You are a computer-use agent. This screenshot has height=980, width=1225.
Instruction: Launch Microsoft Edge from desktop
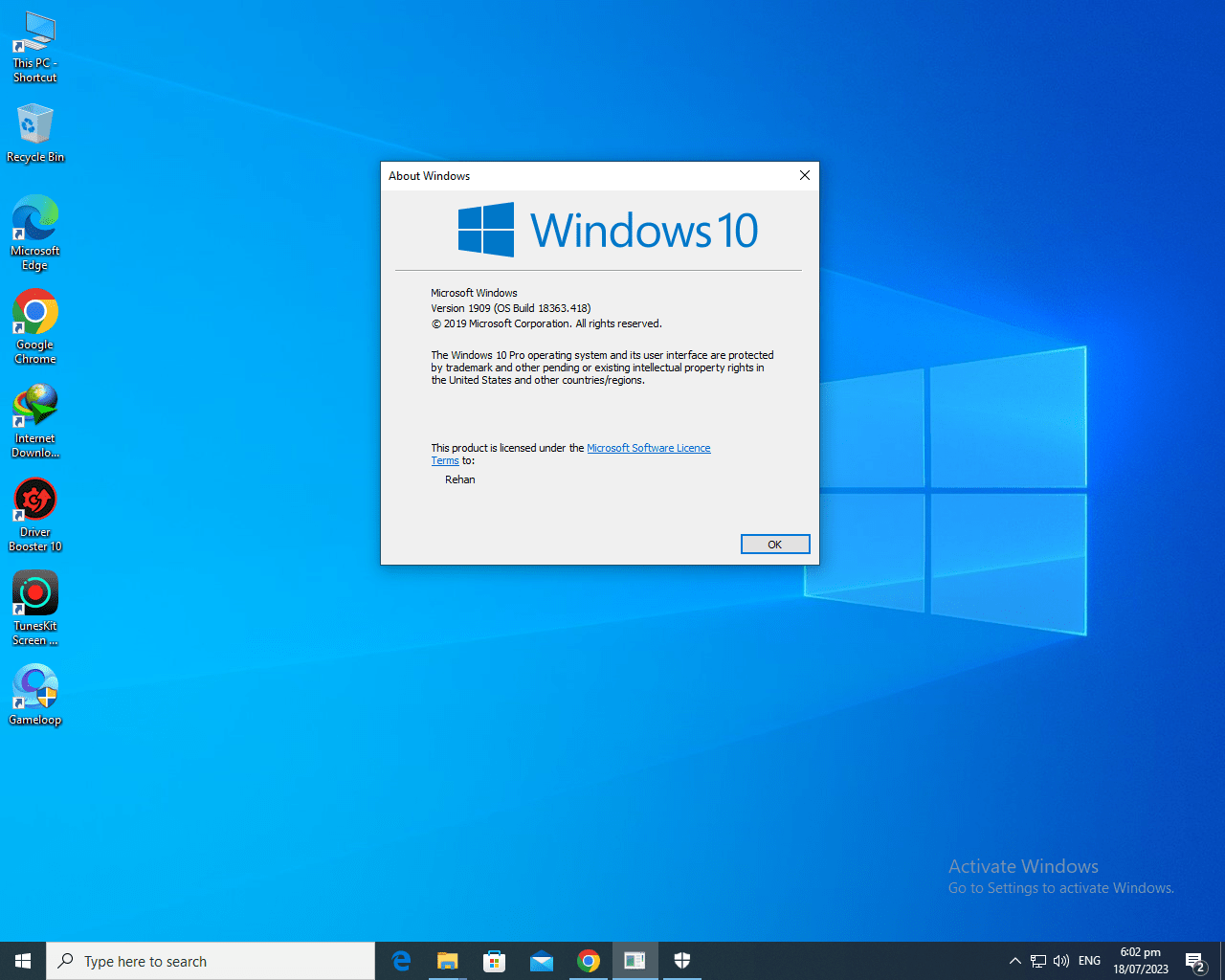35,234
